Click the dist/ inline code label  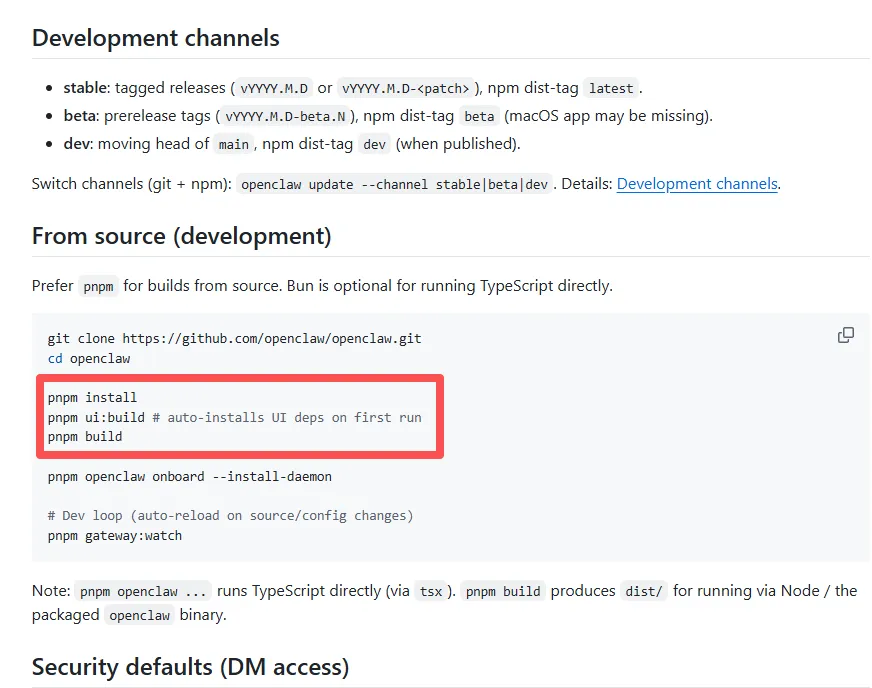(x=643, y=591)
